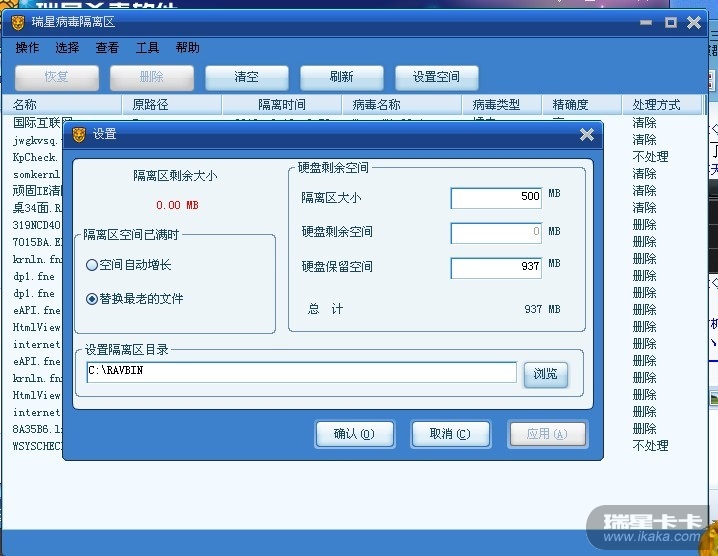This screenshot has width=718, height=556.
Task: Minimize the 瑞星病毒隔离区 window
Action: click(x=646, y=22)
